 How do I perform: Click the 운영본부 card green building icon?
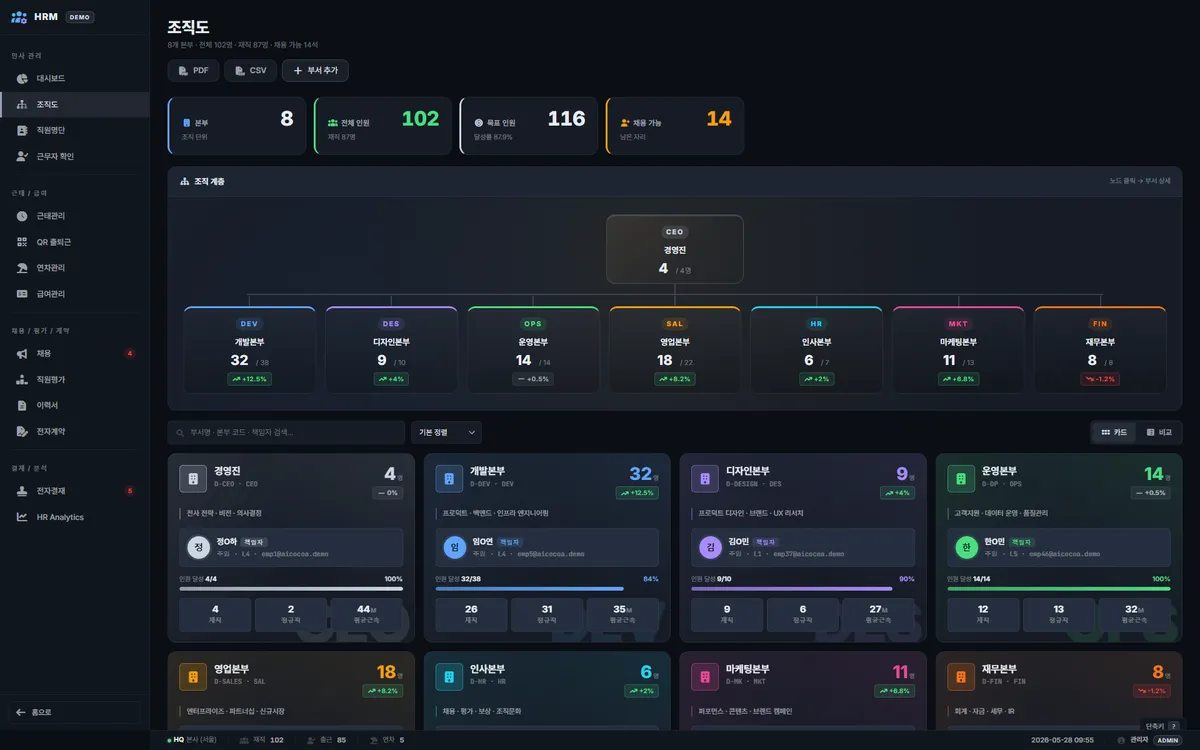pyautogui.click(x=961, y=478)
